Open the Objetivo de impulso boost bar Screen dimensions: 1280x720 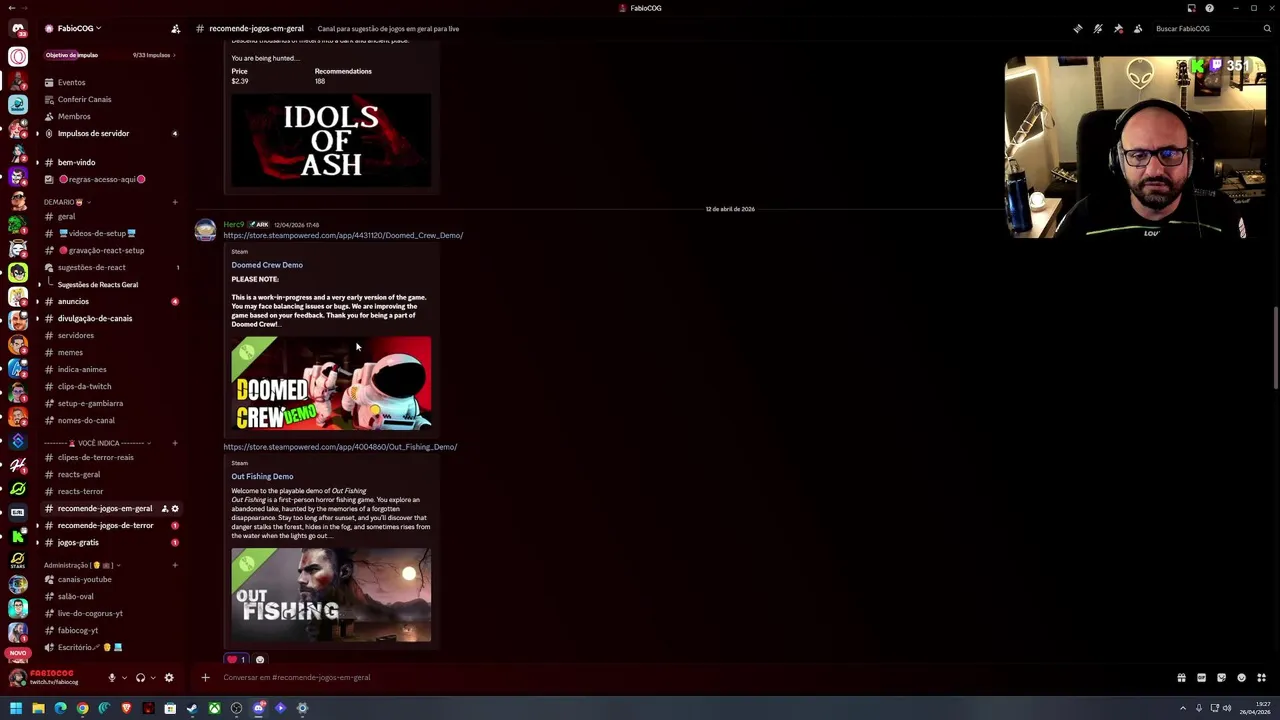(x=110, y=55)
